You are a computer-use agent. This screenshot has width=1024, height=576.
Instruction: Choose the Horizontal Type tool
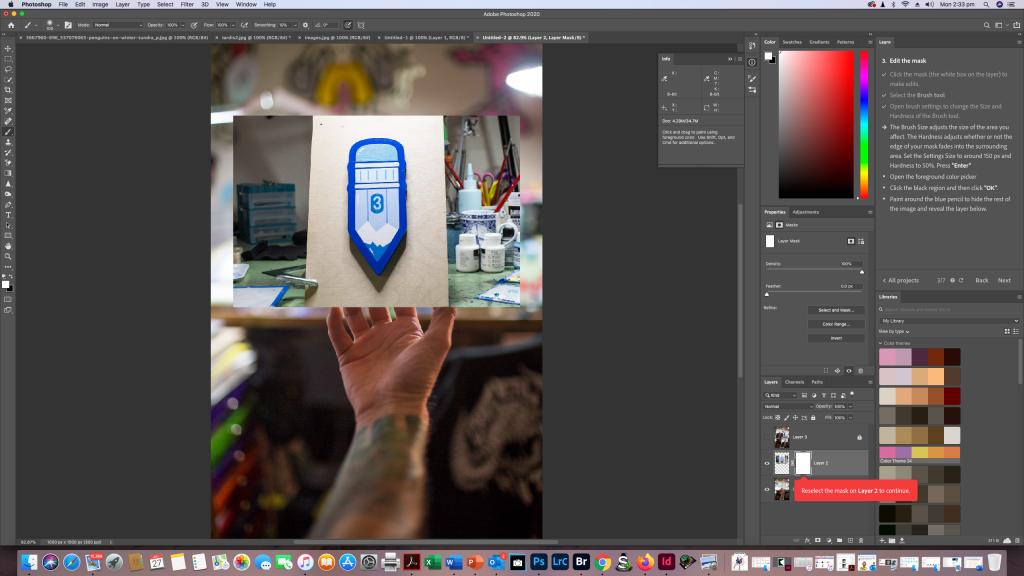tap(8, 214)
